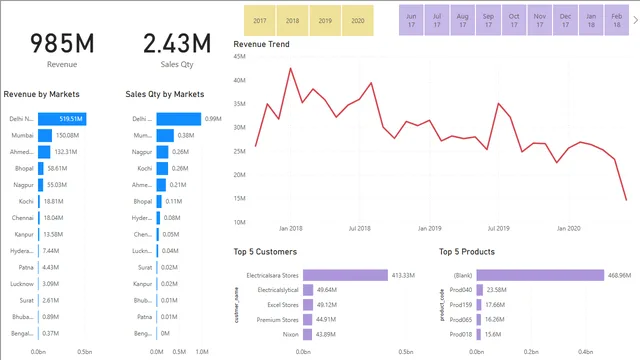
Task: Select the Revenue by Markets chart title
Action: pyautogui.click(x=42, y=94)
